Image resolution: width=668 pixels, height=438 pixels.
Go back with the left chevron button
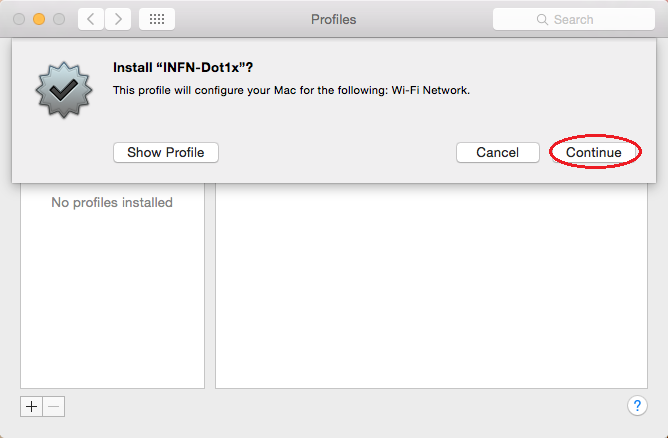pyautogui.click(x=91, y=19)
